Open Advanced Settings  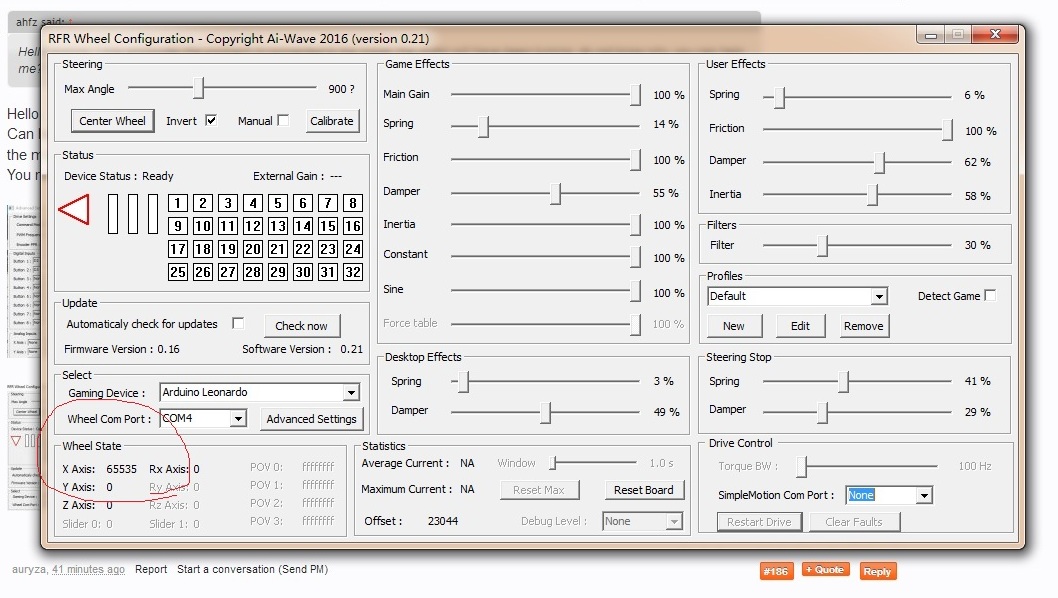tap(311, 419)
